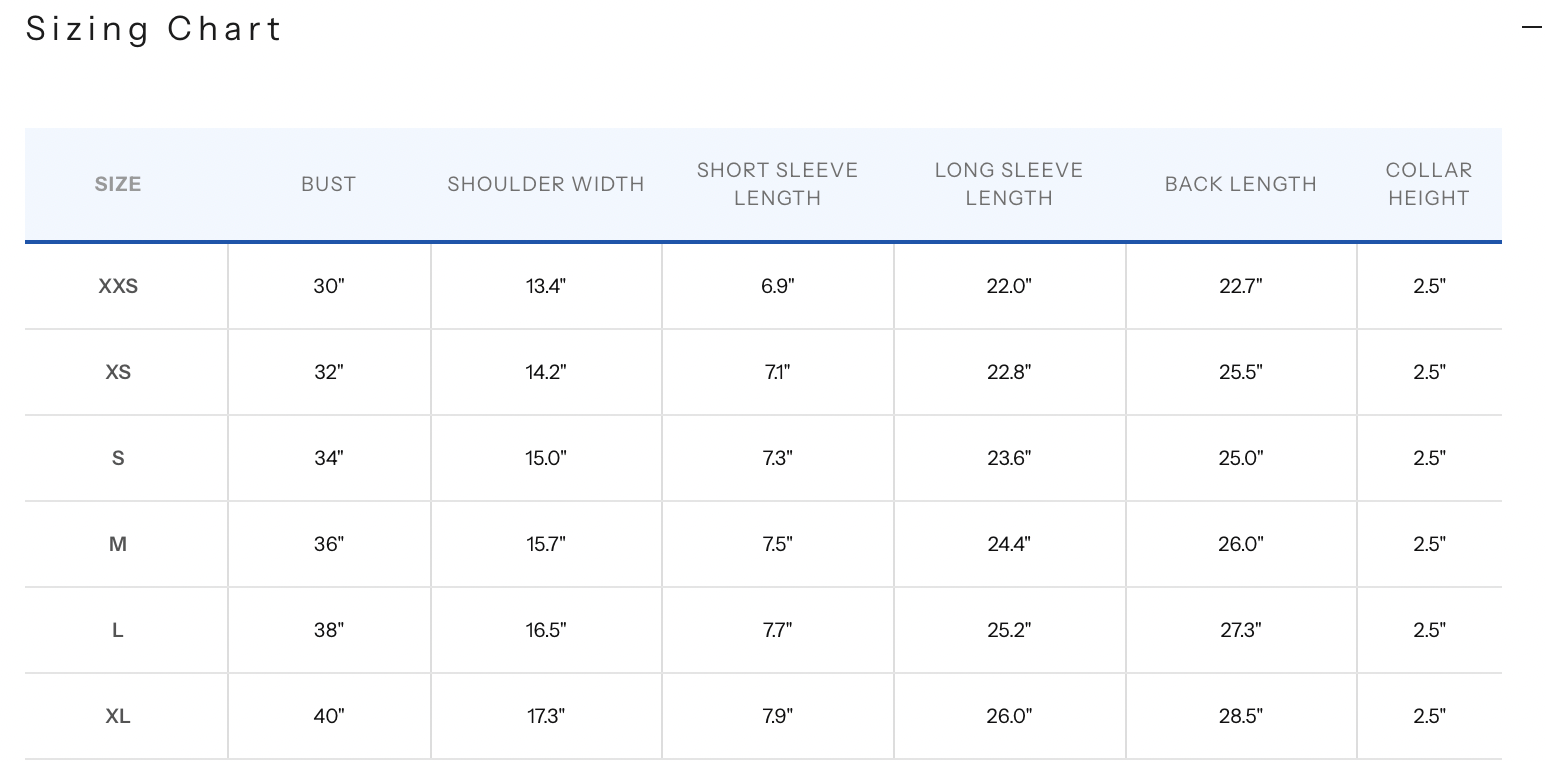Click the 28.5" back length cell
The height and width of the screenshot is (762, 1546).
pyautogui.click(x=1240, y=716)
